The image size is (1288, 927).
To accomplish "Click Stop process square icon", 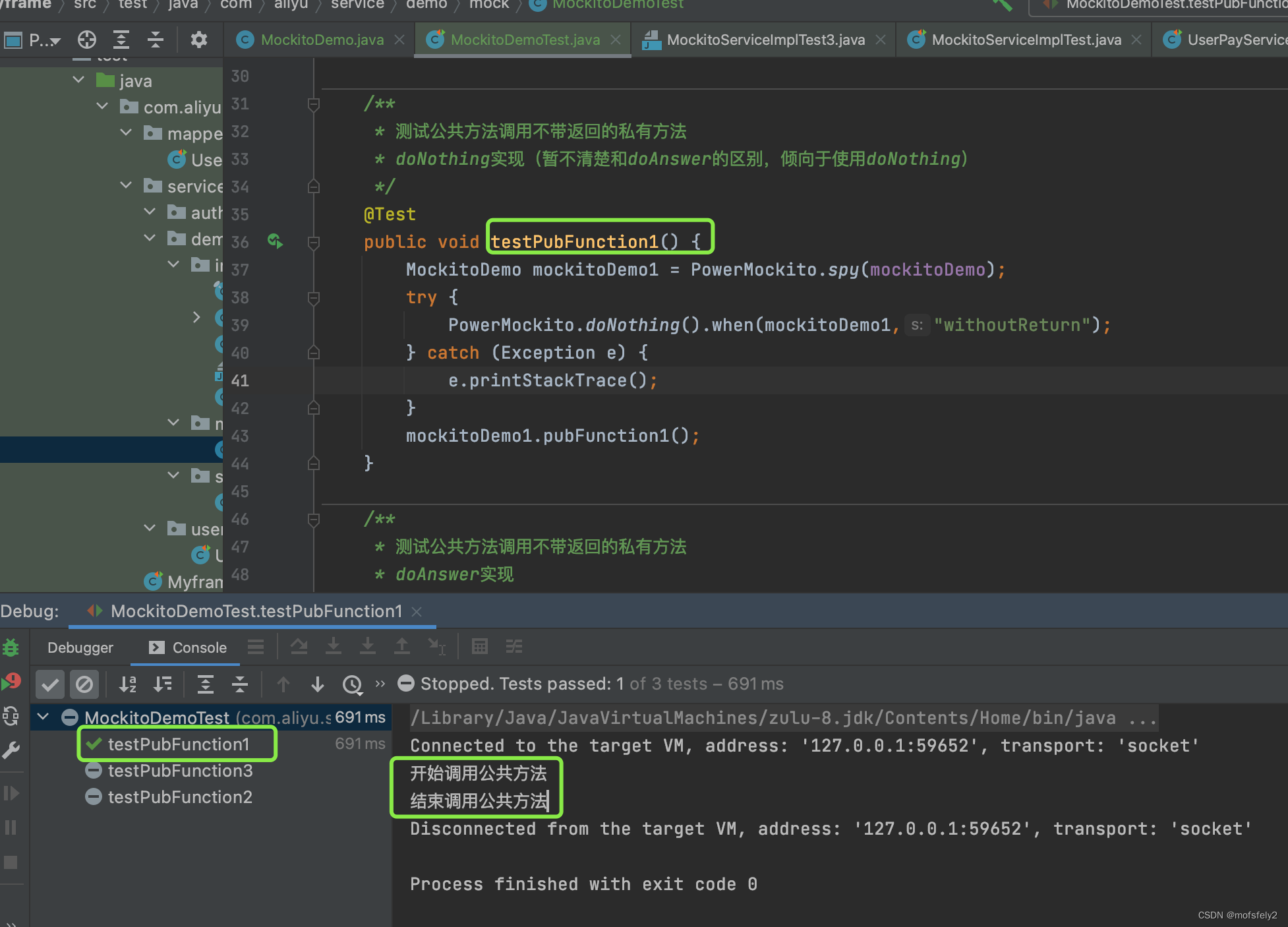I will coord(11,862).
